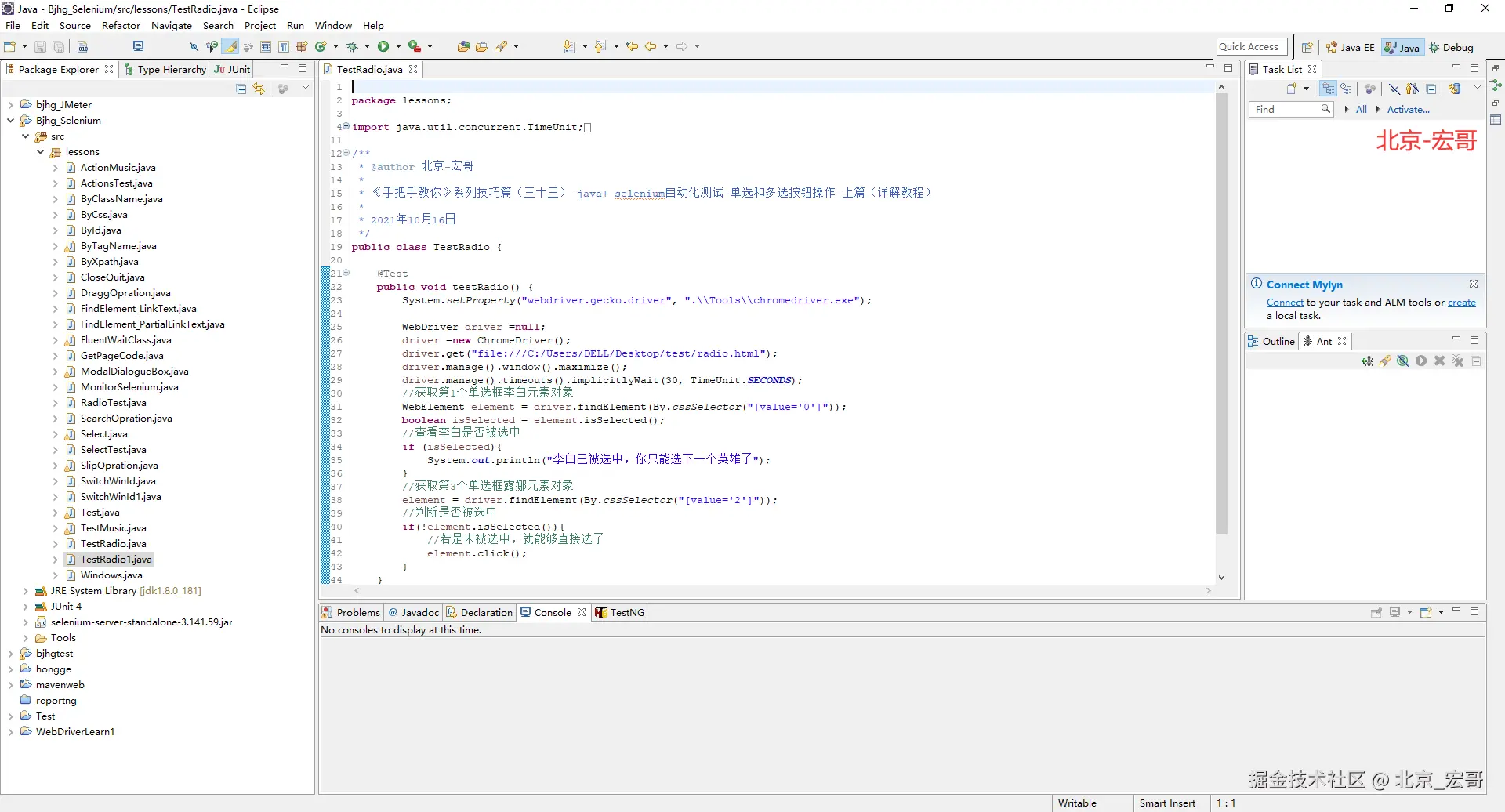1505x812 pixels.
Task: Switch to the Problems tab
Action: tap(351, 613)
